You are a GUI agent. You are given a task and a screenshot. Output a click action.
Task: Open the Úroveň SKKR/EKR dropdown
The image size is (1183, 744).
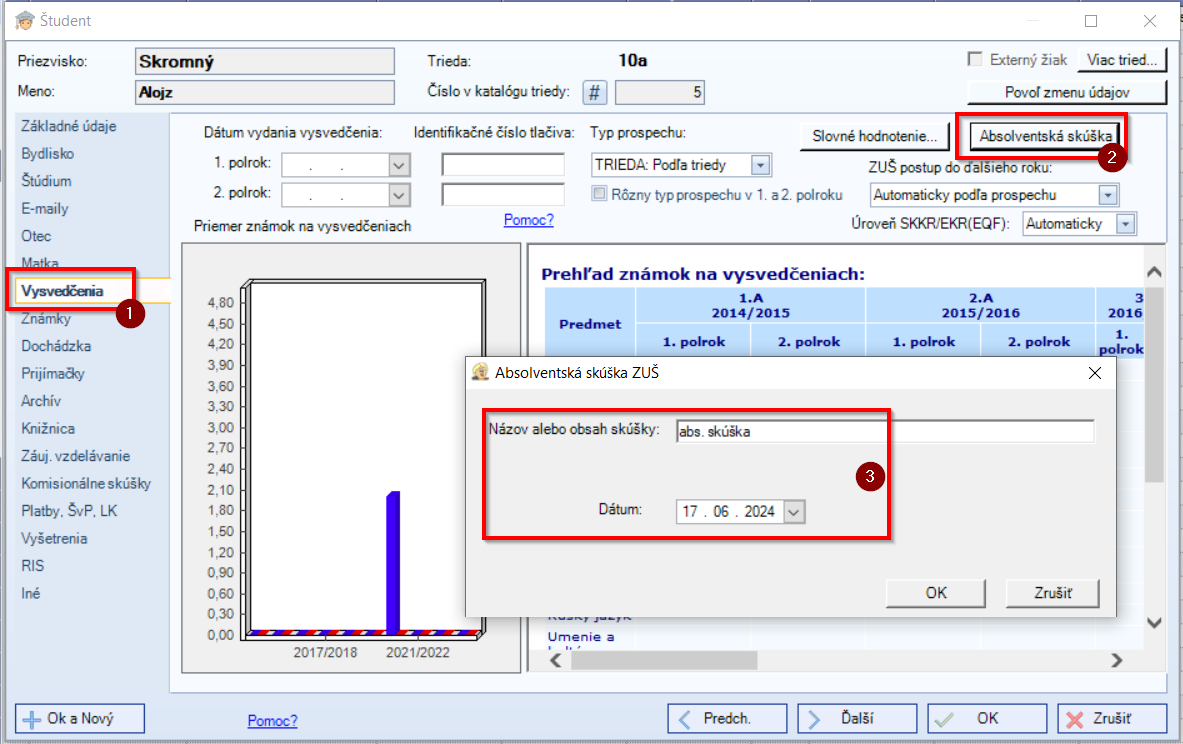click(1126, 224)
